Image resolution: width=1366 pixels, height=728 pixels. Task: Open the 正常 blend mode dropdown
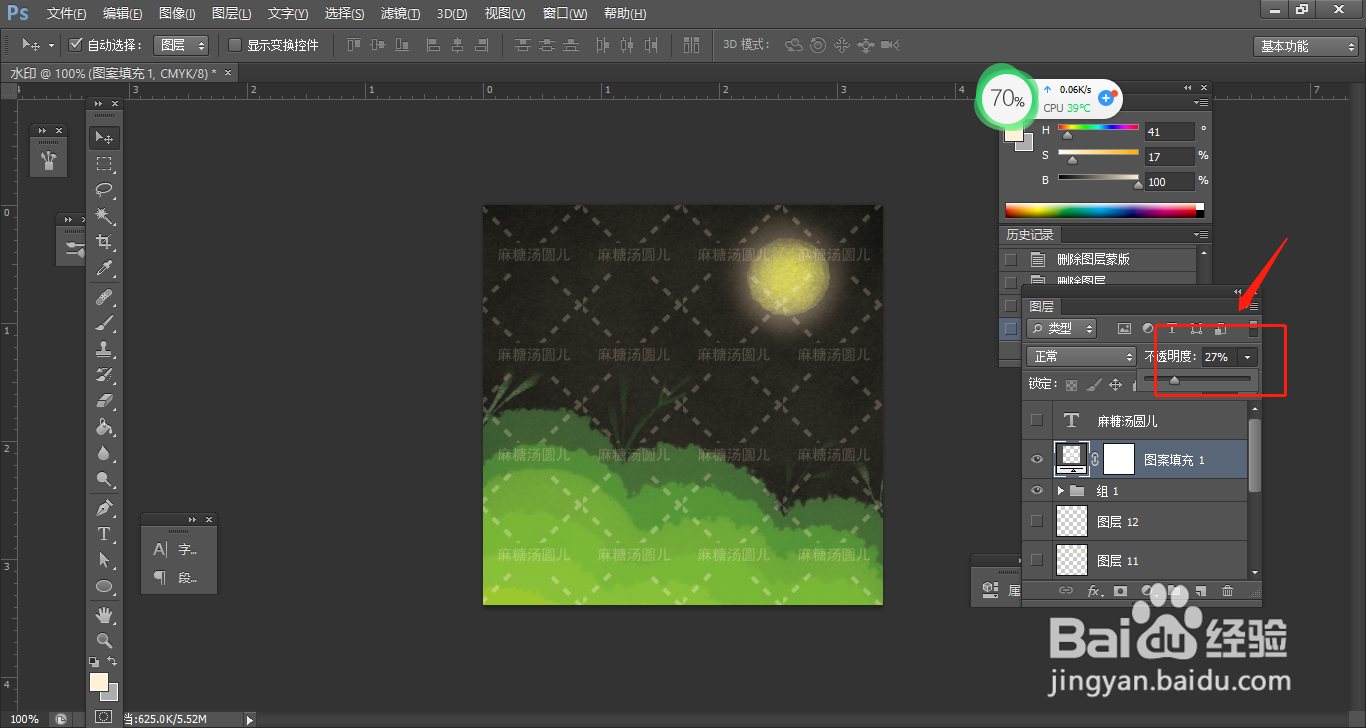1080,356
